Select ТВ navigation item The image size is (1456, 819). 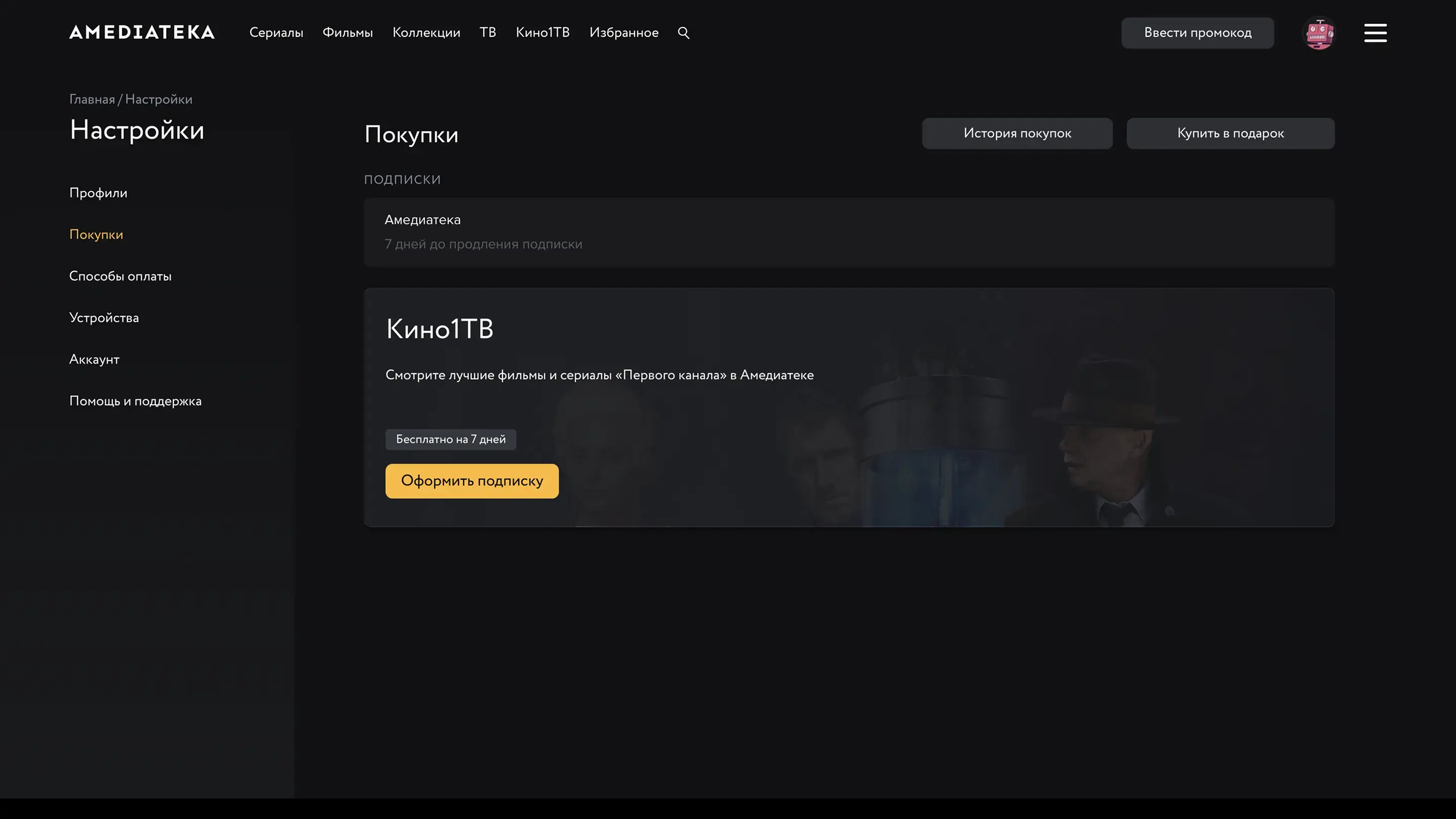coord(488,33)
